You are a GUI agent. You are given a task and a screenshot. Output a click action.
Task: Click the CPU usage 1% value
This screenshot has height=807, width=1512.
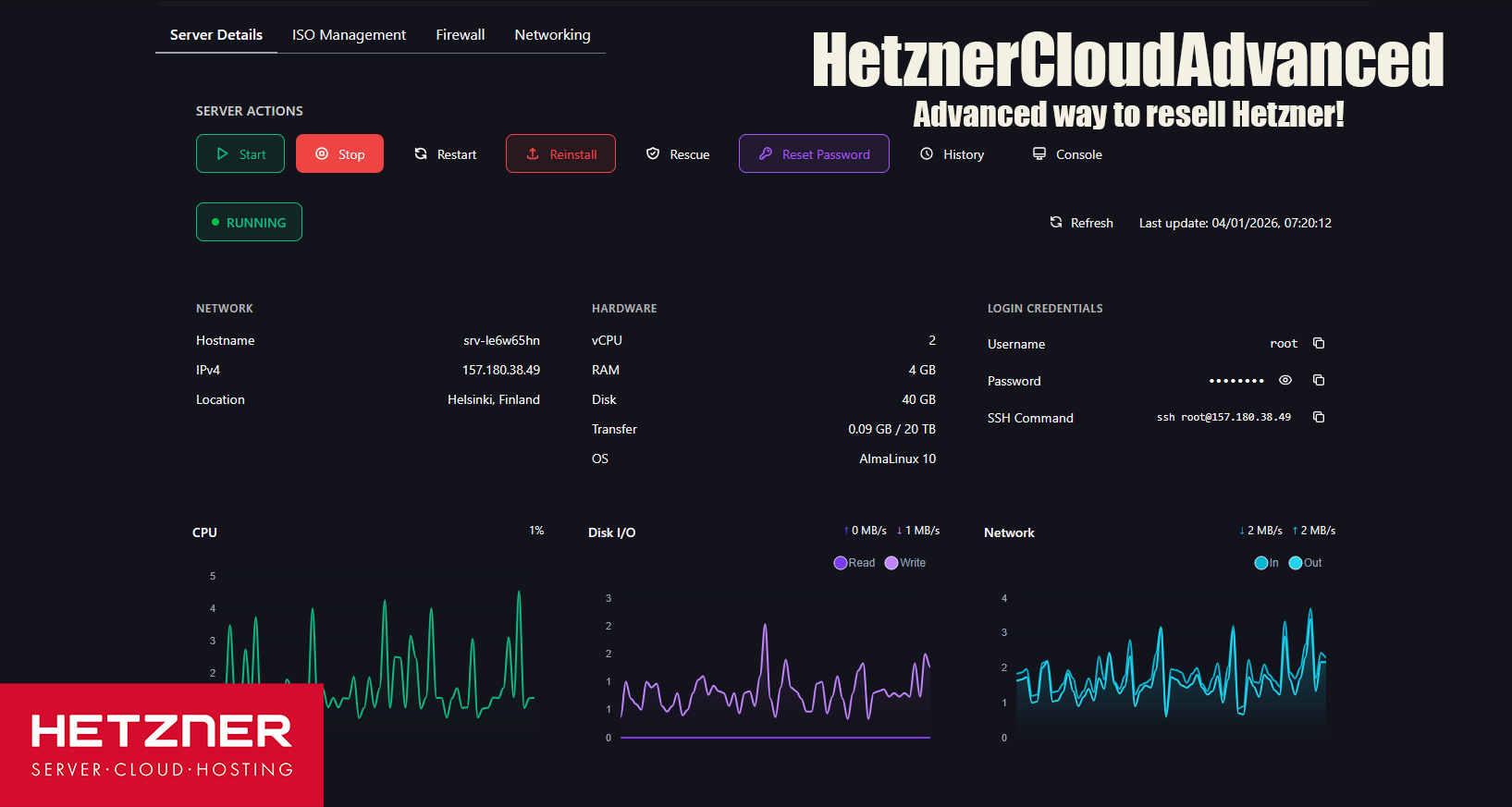pos(536,531)
